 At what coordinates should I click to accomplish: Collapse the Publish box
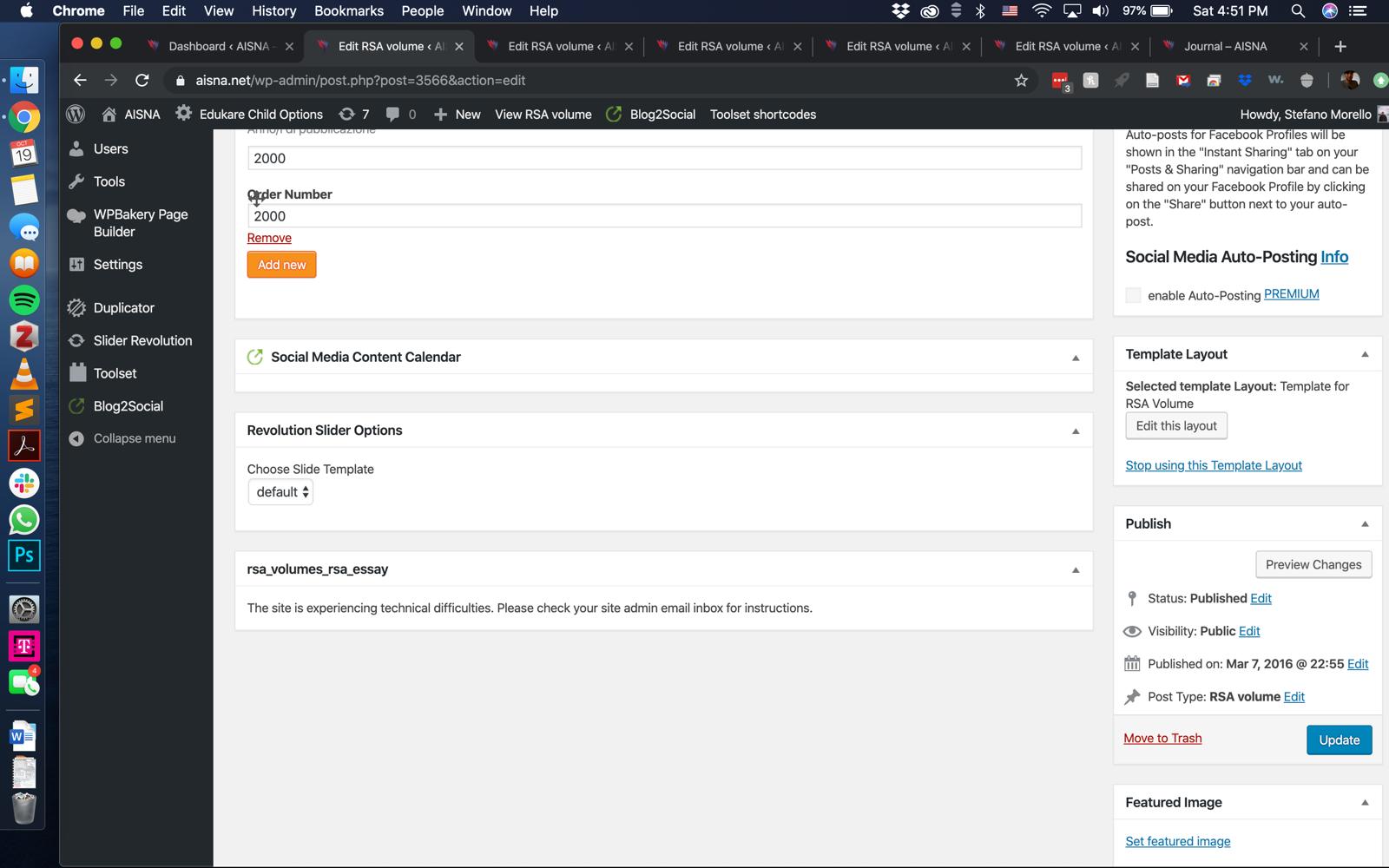[x=1365, y=524]
